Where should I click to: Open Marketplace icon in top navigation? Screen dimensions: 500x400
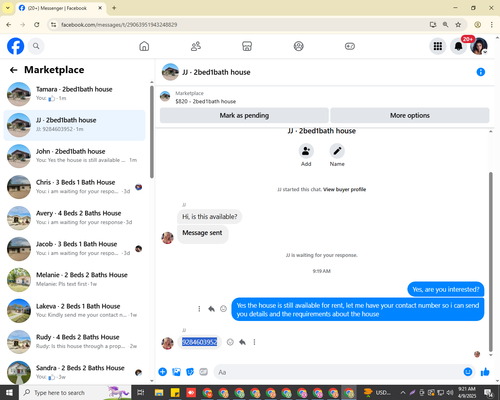(247, 46)
